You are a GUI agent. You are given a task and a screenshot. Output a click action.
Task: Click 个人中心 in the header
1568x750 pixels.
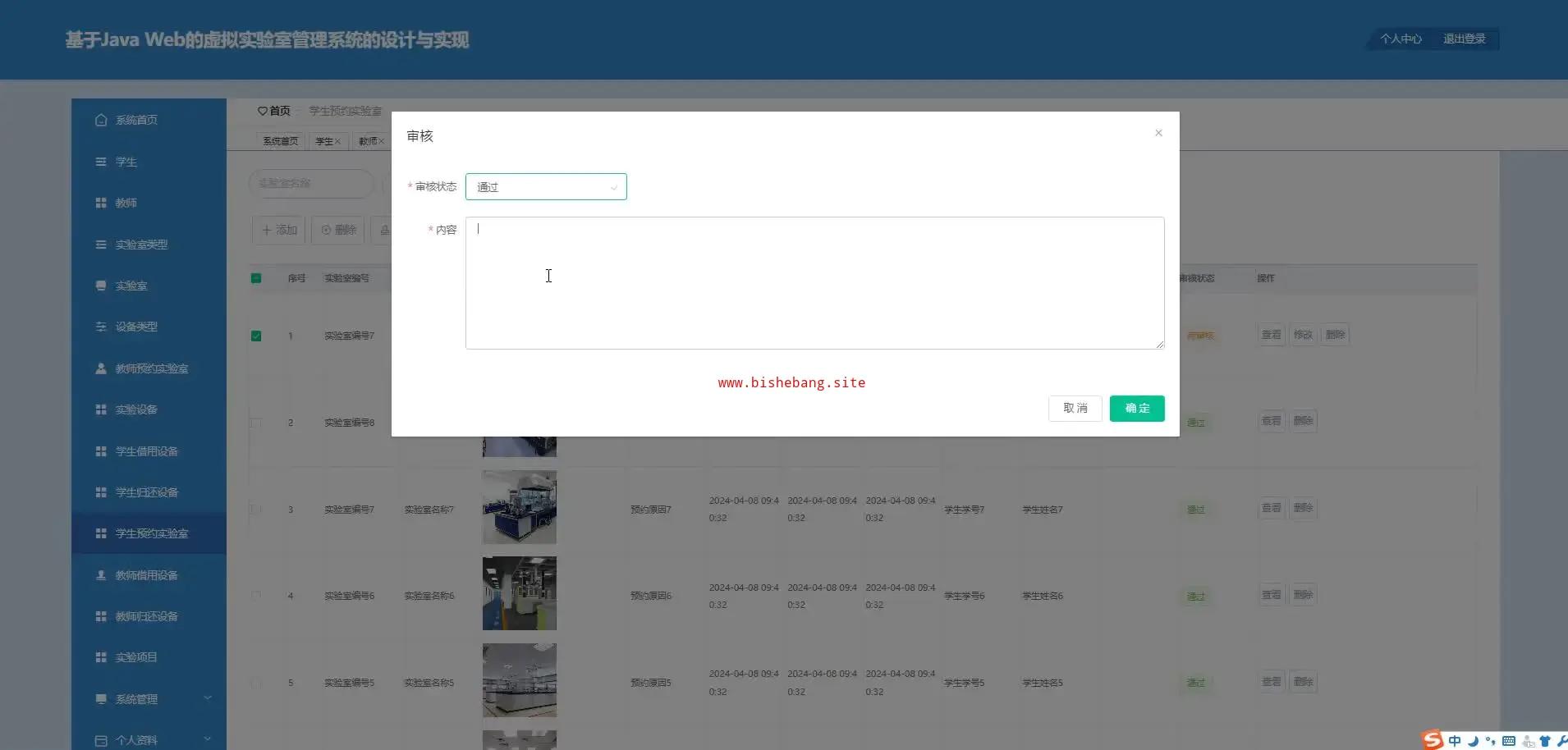point(1401,39)
